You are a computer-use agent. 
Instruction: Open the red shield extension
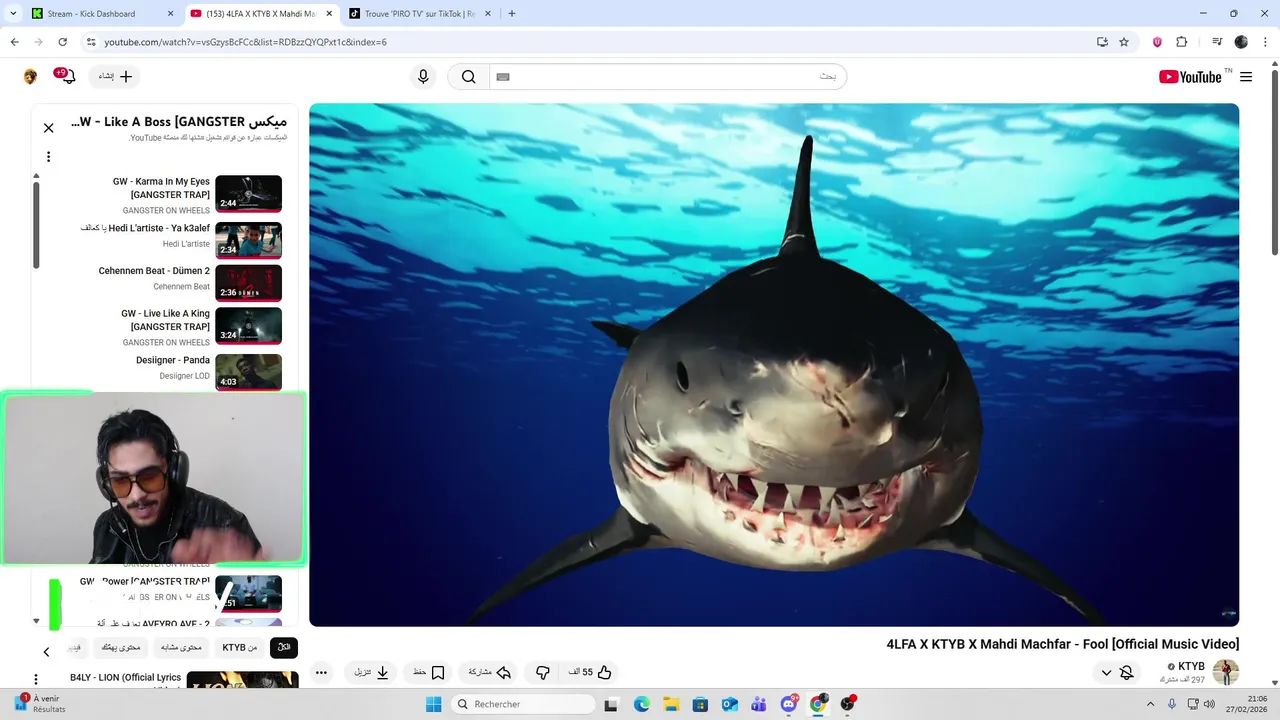click(x=1157, y=42)
